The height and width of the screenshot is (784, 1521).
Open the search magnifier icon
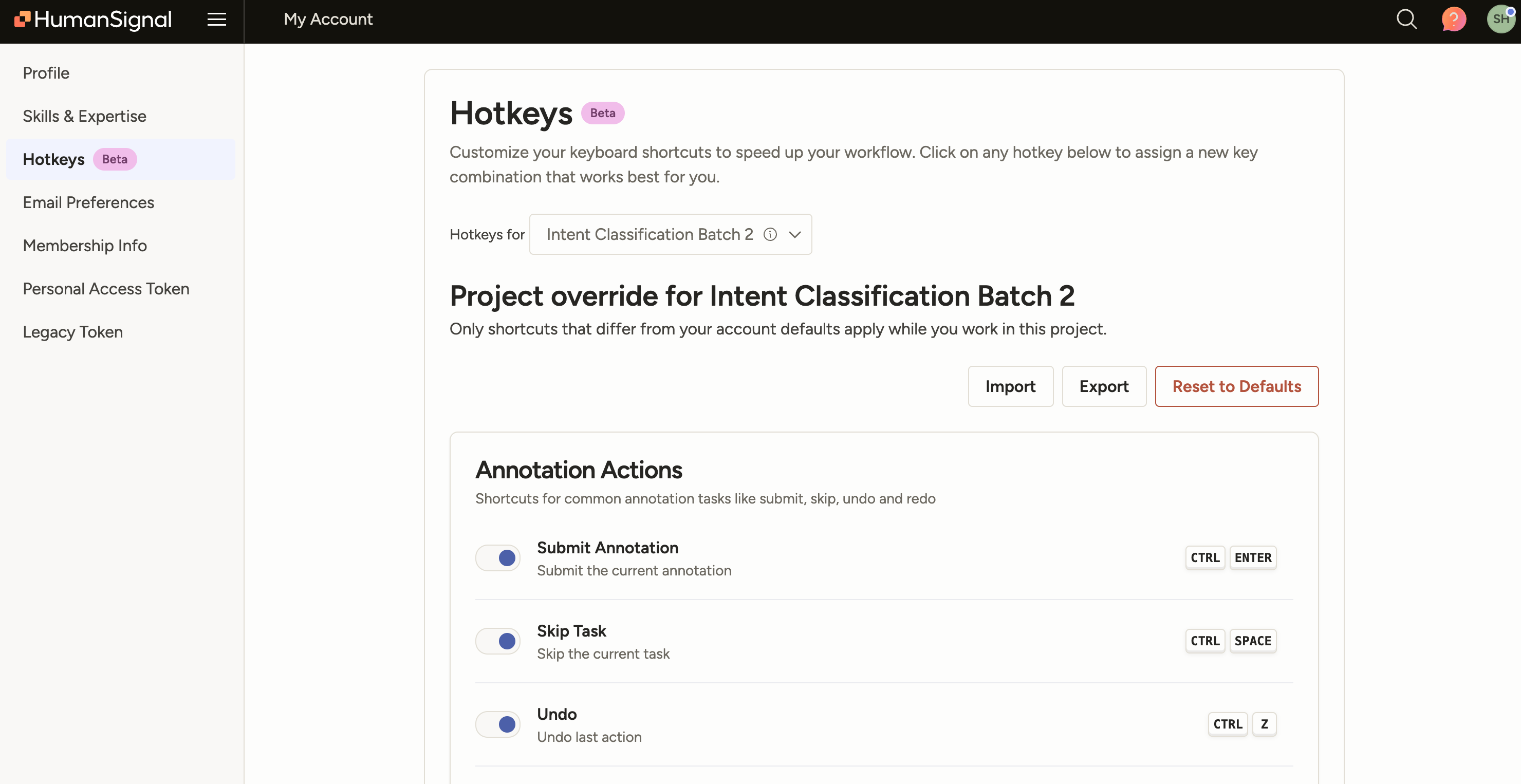[x=1406, y=20]
